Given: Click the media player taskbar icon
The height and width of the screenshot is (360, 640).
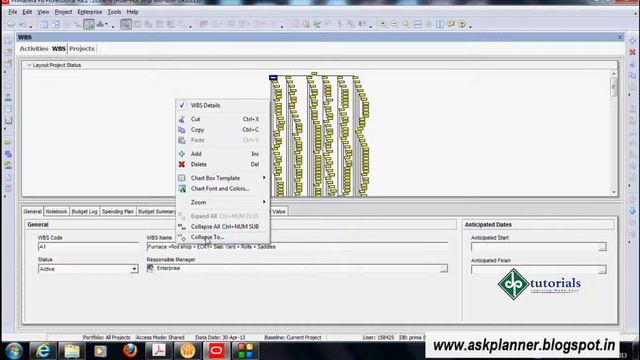Looking at the screenshot, I should click(x=100, y=351).
